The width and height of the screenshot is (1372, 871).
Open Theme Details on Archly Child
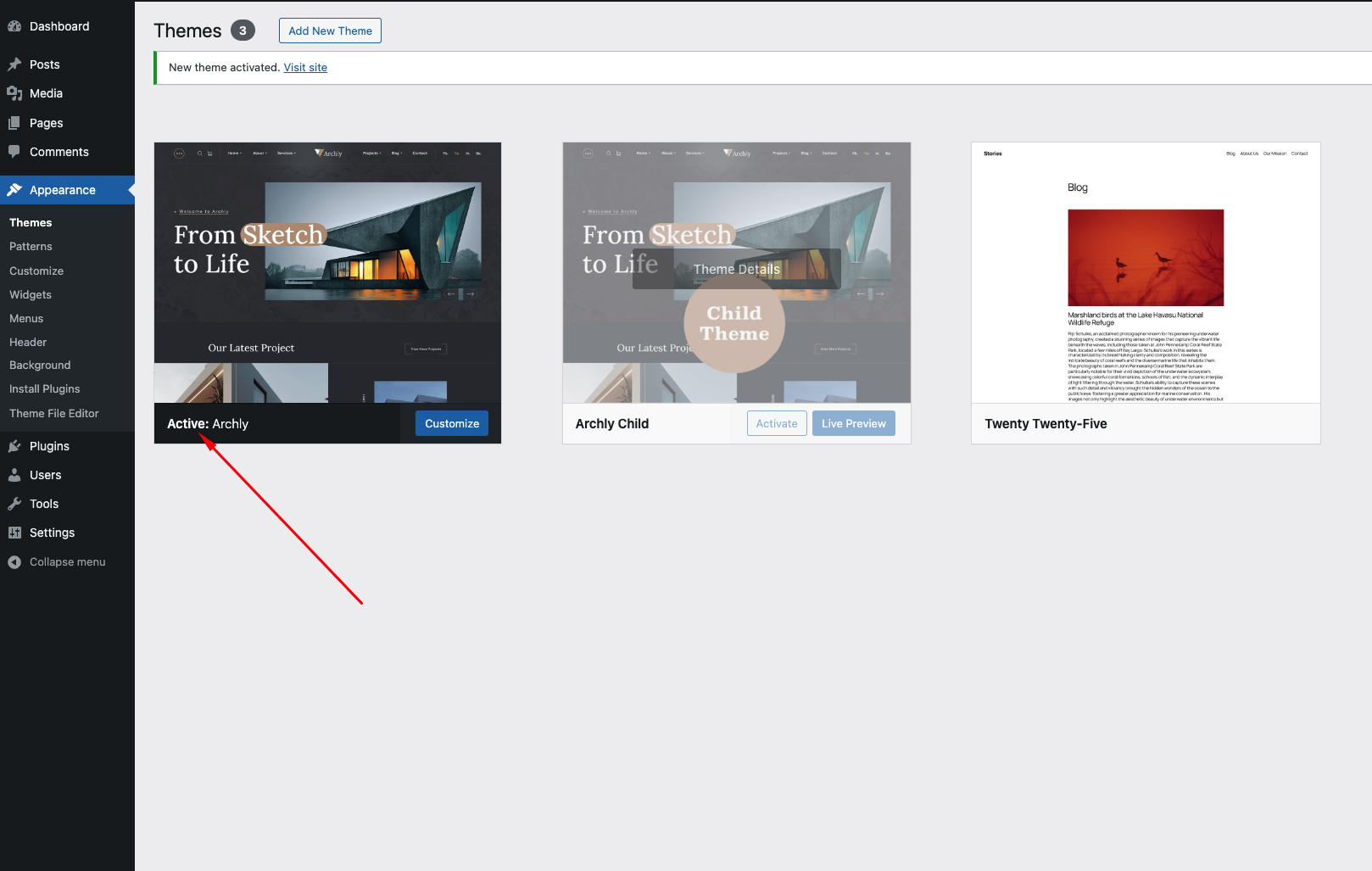point(737,269)
